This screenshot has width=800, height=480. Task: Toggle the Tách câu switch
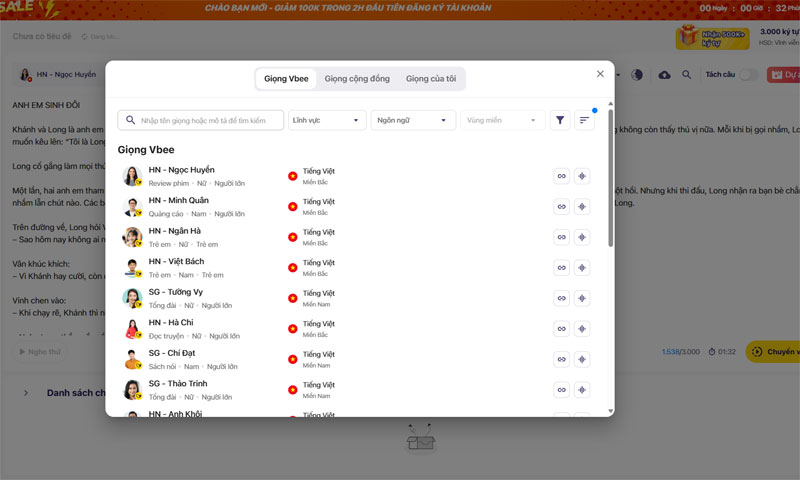747,75
